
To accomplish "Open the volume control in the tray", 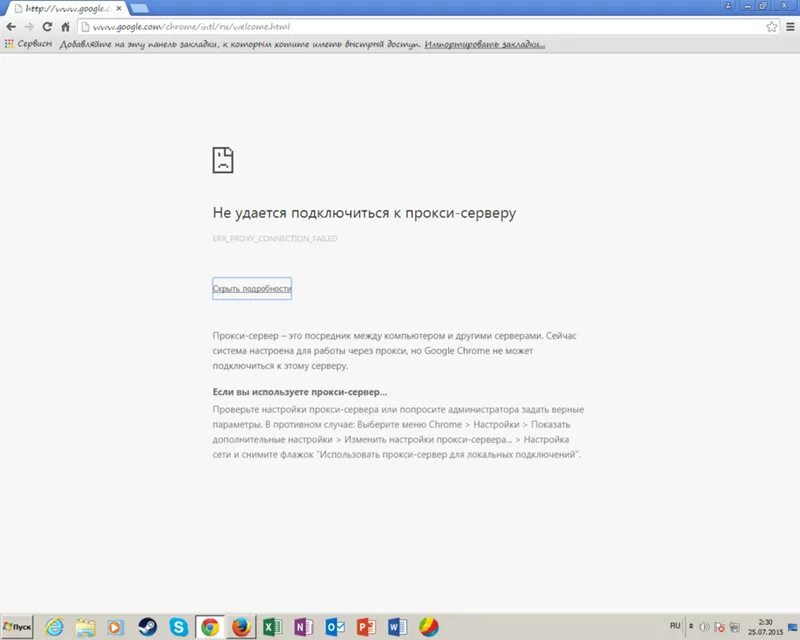I will (705, 627).
